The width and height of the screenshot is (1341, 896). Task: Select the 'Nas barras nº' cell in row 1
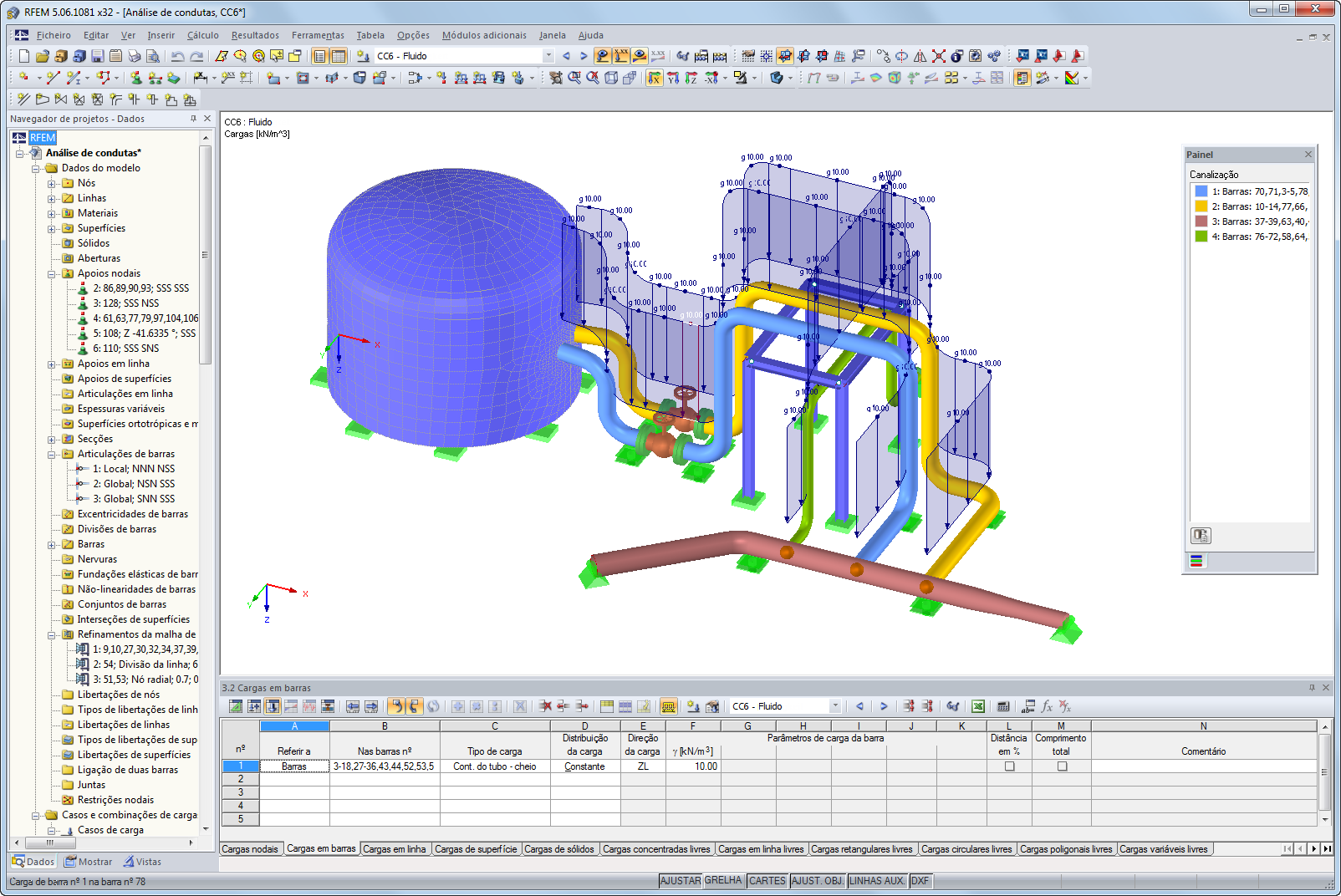[x=385, y=766]
